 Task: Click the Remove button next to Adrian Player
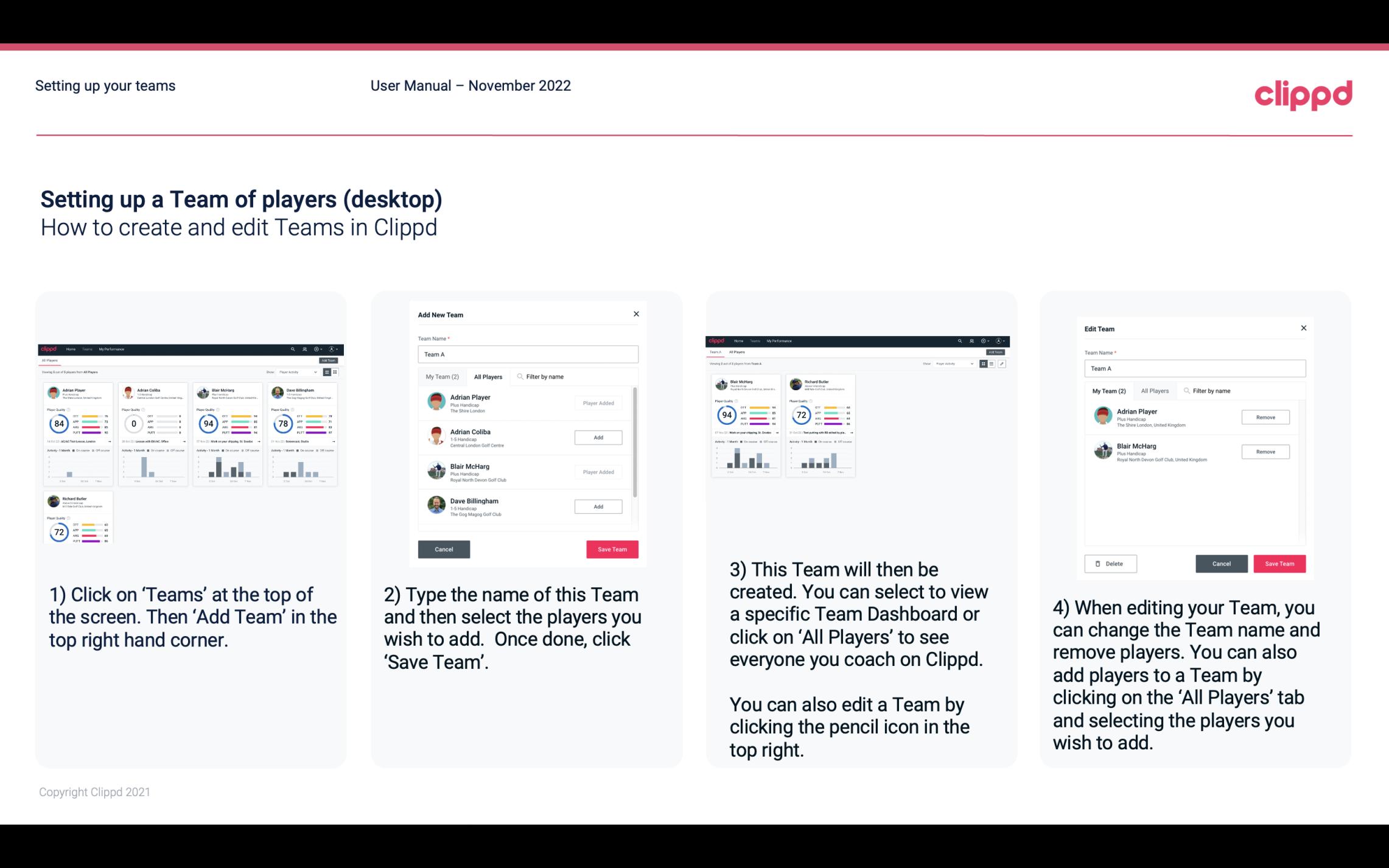tap(1265, 417)
